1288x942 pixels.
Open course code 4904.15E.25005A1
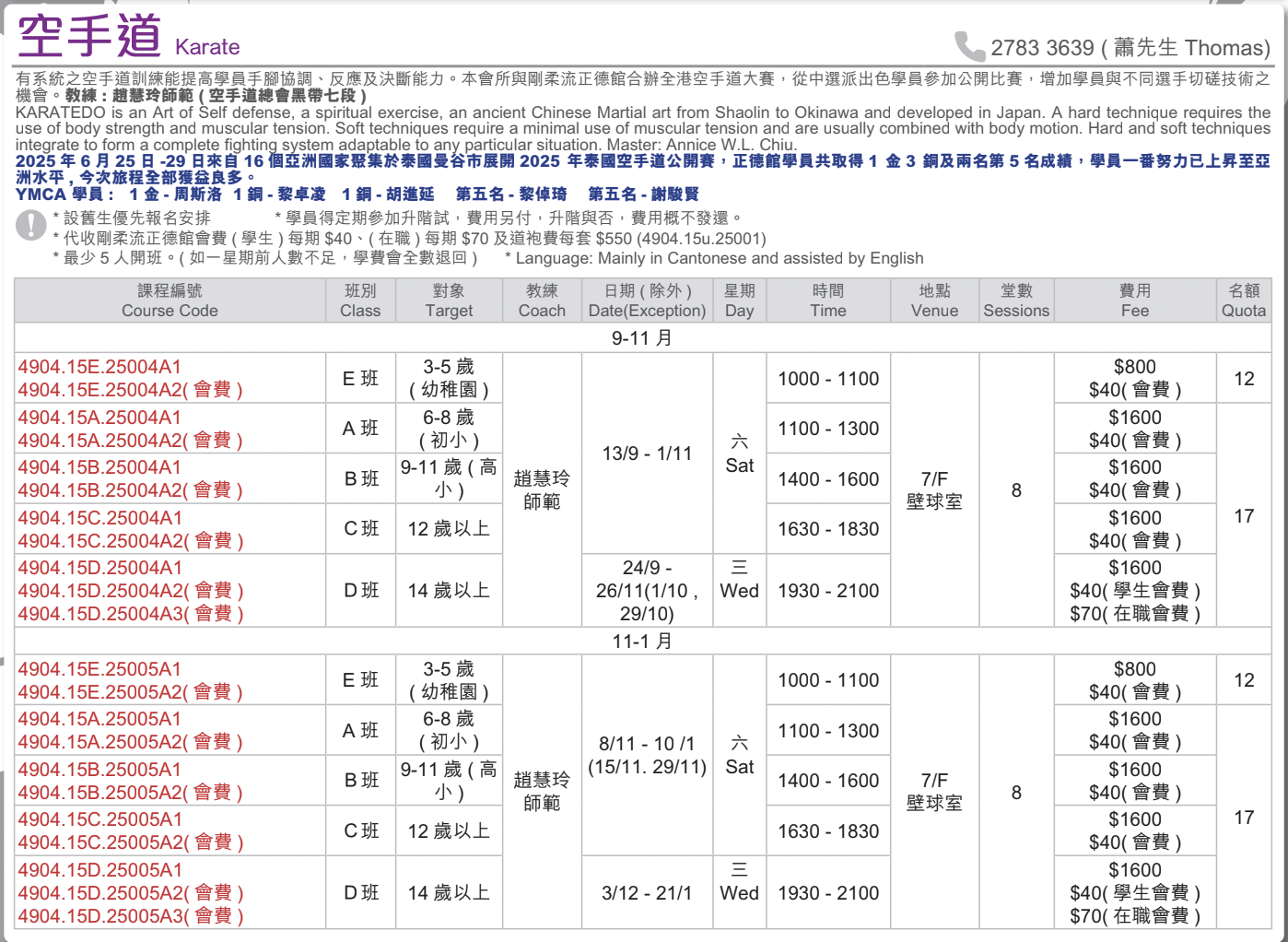pos(100,669)
